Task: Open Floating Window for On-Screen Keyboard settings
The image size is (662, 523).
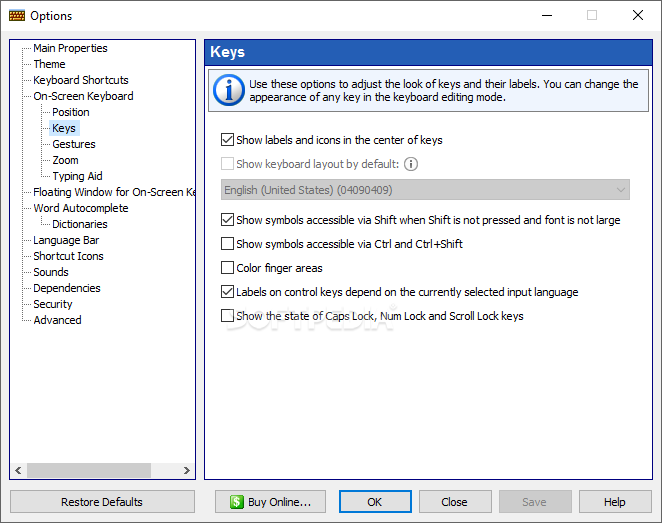Action: (x=114, y=192)
